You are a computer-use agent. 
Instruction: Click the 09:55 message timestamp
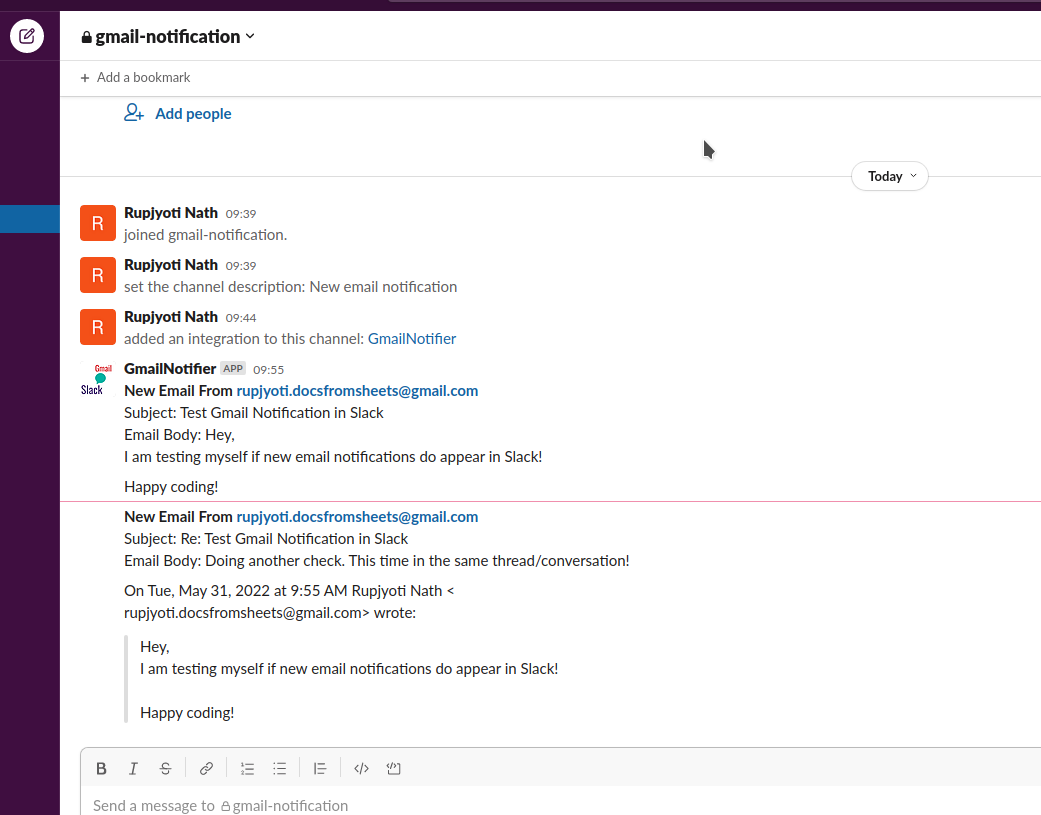(268, 370)
